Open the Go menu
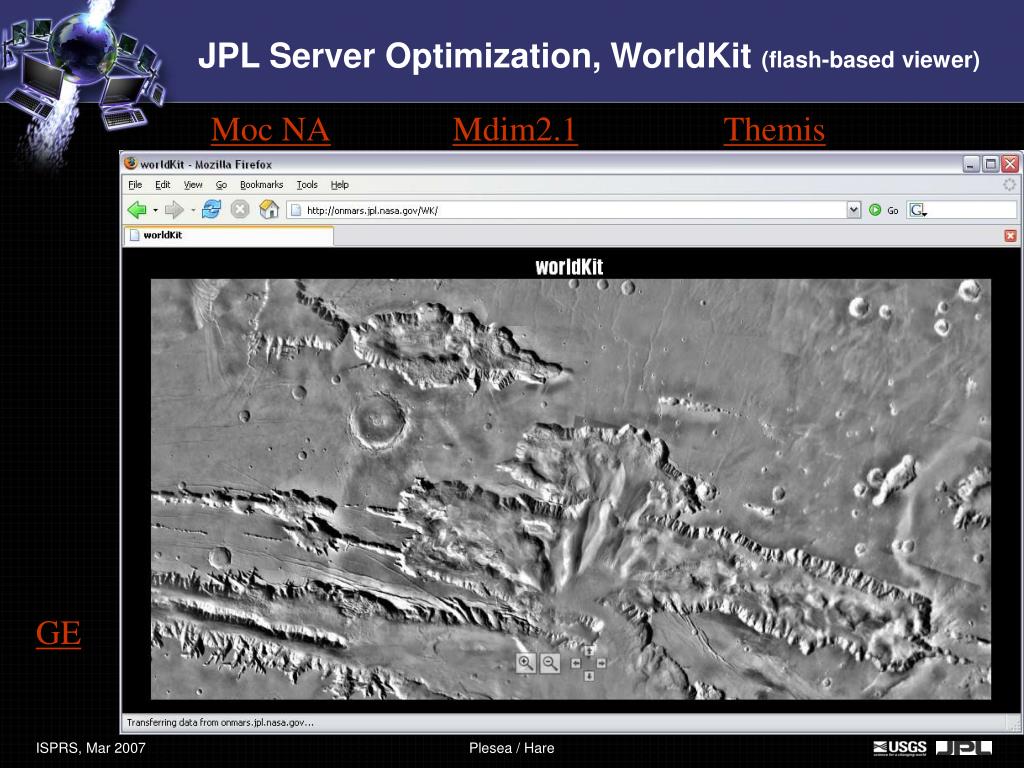This screenshot has width=1024, height=768. [x=221, y=185]
